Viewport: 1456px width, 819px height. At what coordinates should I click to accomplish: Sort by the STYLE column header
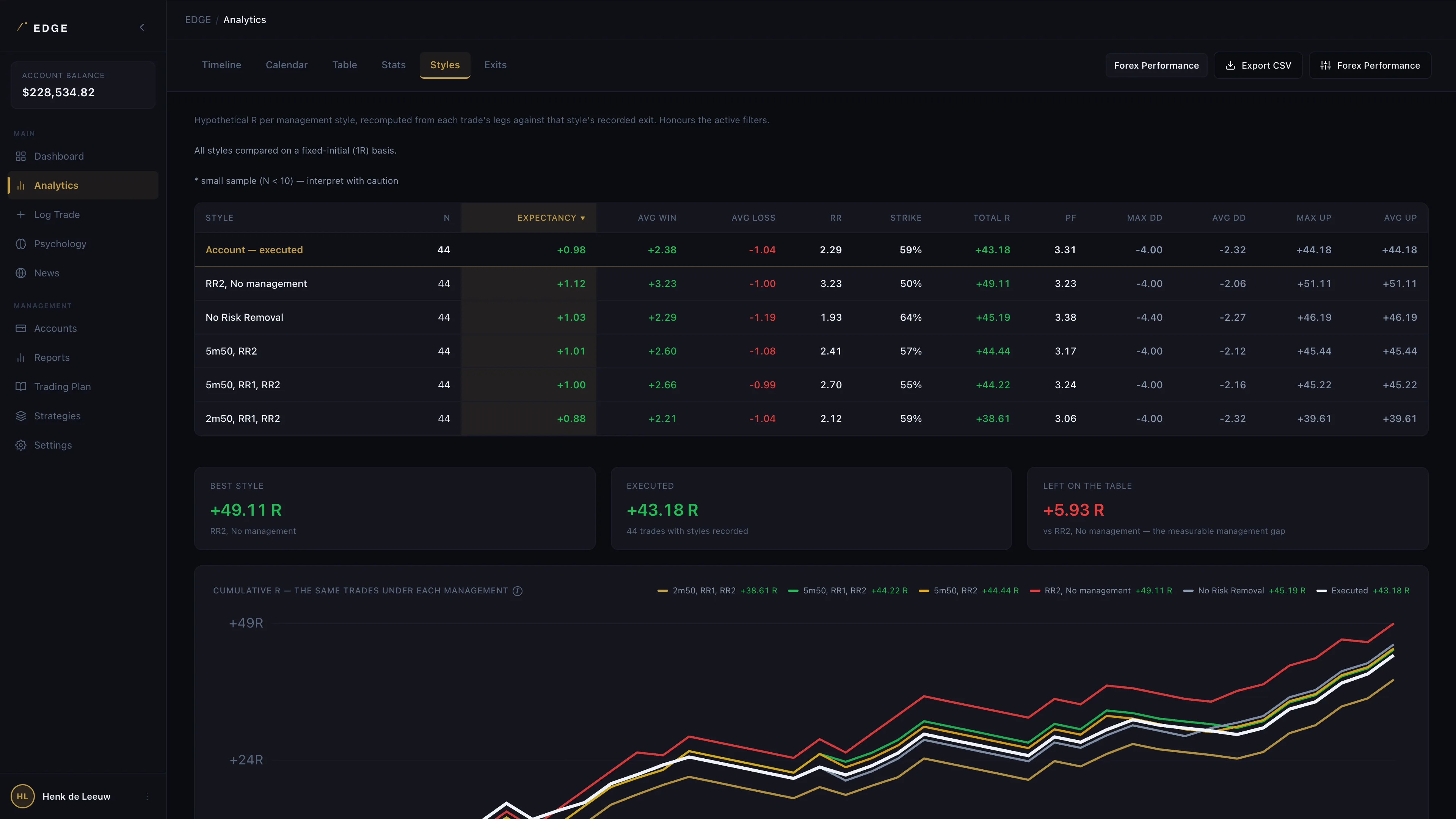219,218
